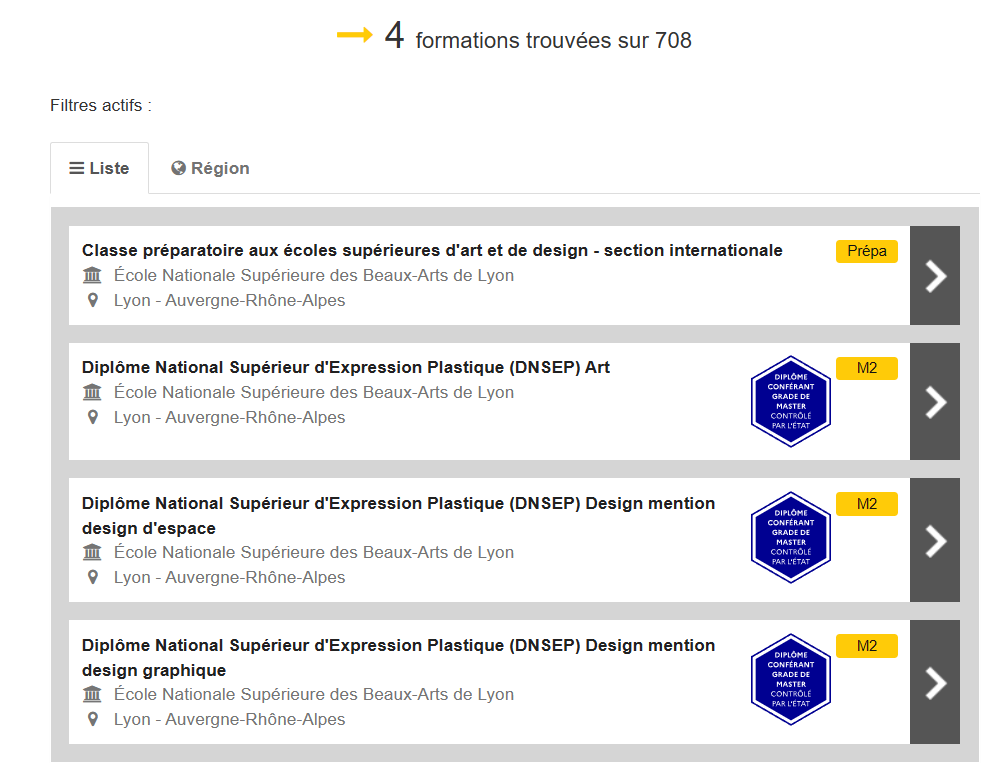Image resolution: width=1001 pixels, height=763 pixels.
Task: Click the location pin in Classe préparatoire row
Action: 93,300
